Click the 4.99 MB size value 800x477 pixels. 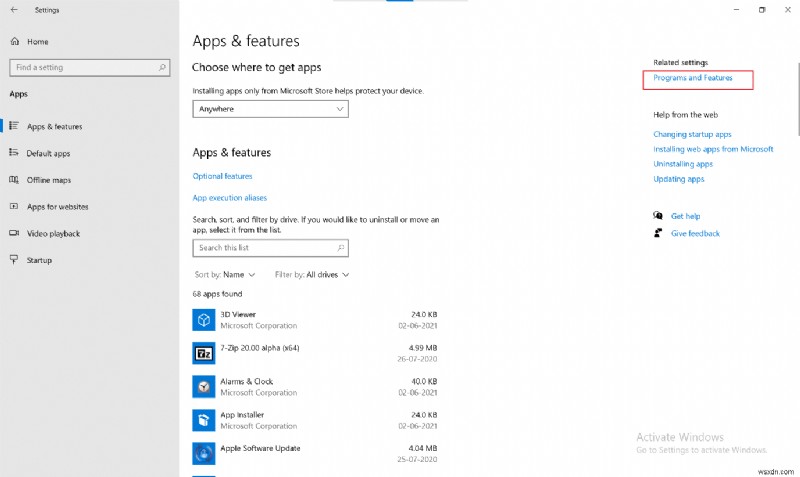423,348
